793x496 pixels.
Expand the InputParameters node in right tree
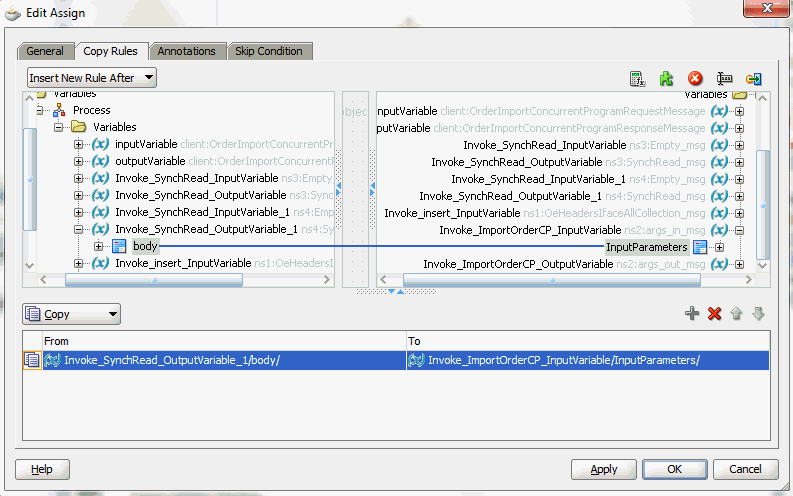click(x=719, y=247)
